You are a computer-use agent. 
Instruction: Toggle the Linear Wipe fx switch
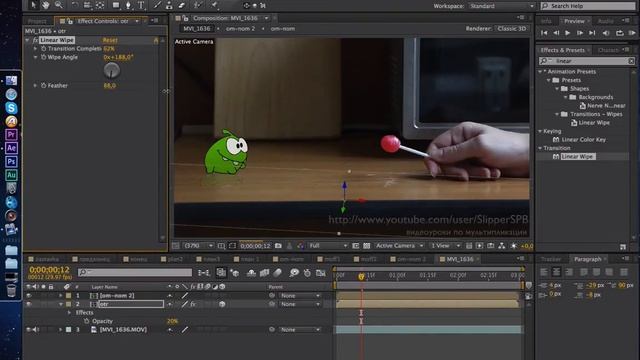(x=36, y=40)
